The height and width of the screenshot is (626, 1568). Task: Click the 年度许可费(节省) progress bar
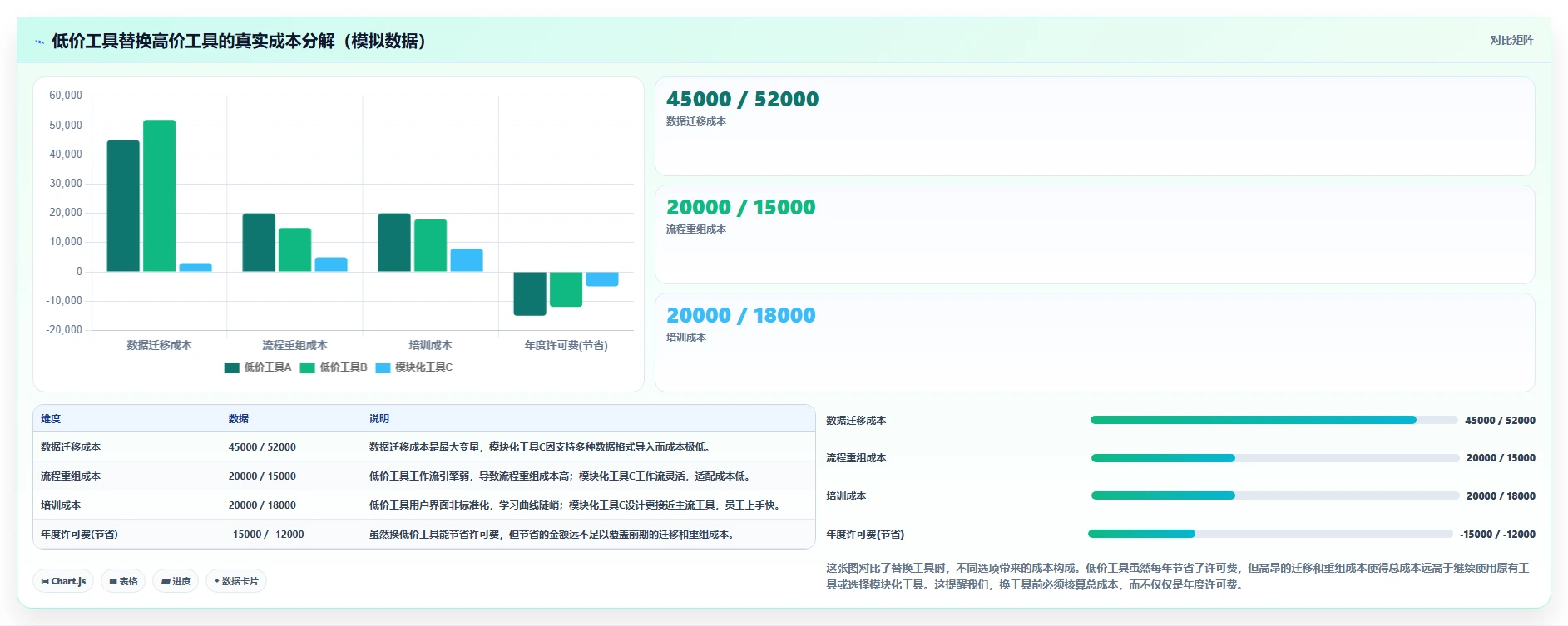click(1270, 534)
